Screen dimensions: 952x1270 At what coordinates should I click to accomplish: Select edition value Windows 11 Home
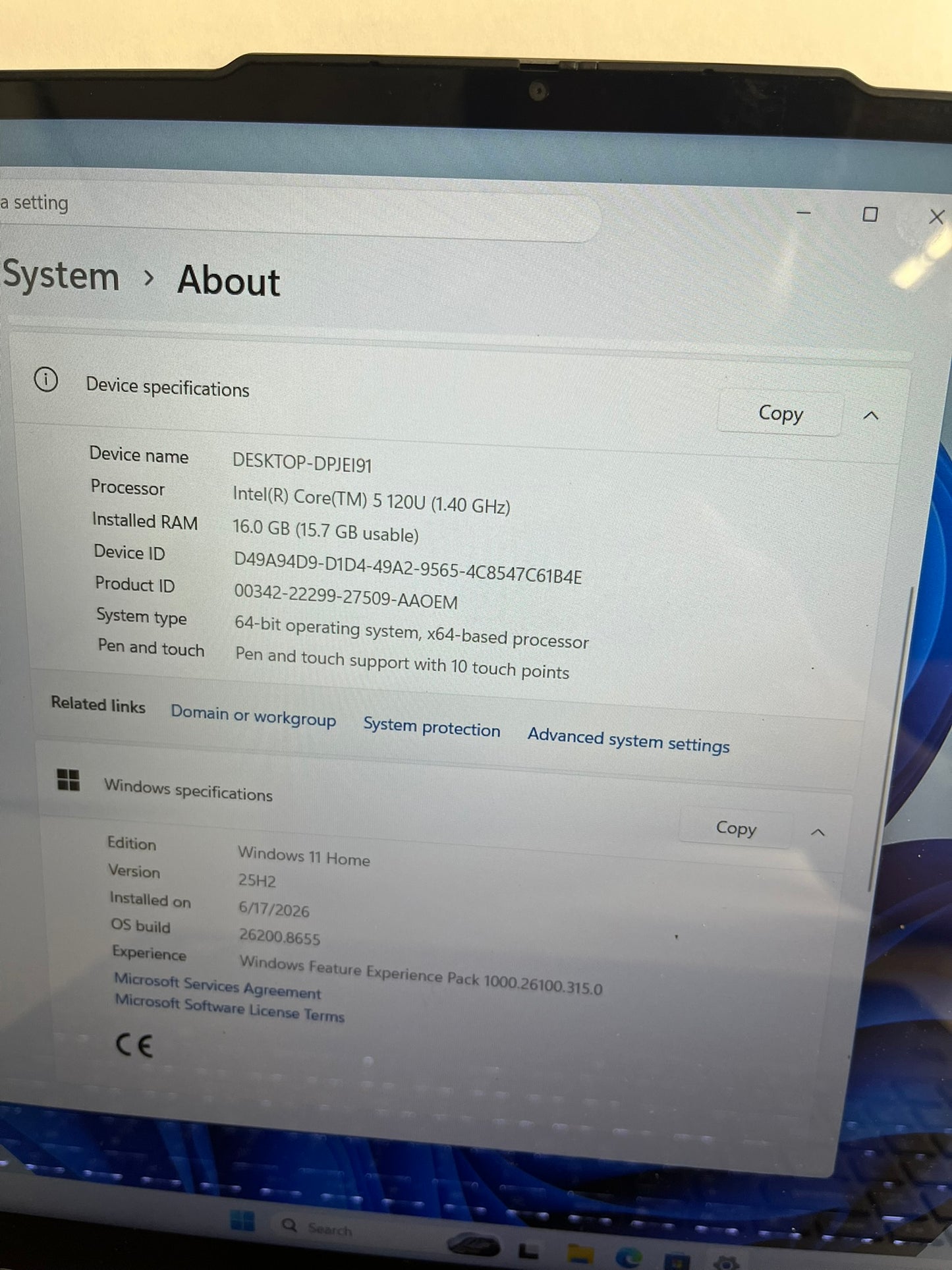tap(304, 856)
